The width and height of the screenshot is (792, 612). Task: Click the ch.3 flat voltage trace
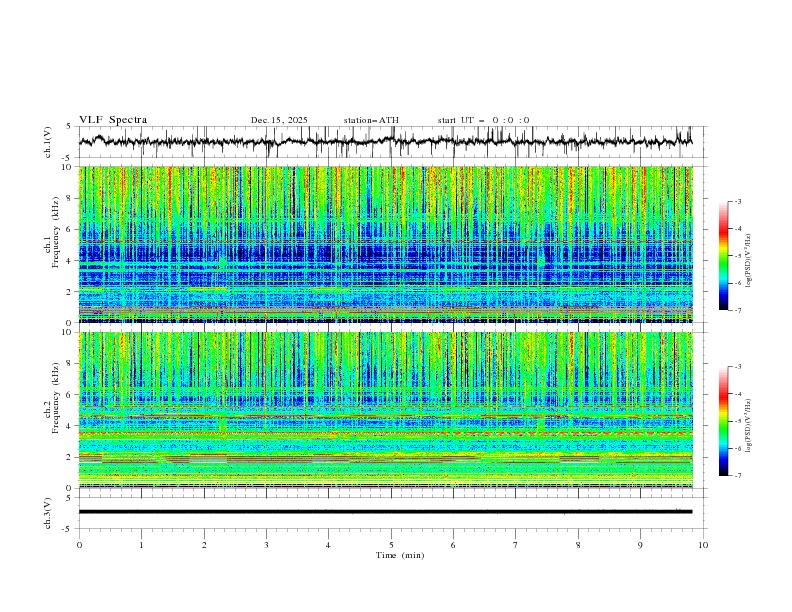(x=385, y=512)
